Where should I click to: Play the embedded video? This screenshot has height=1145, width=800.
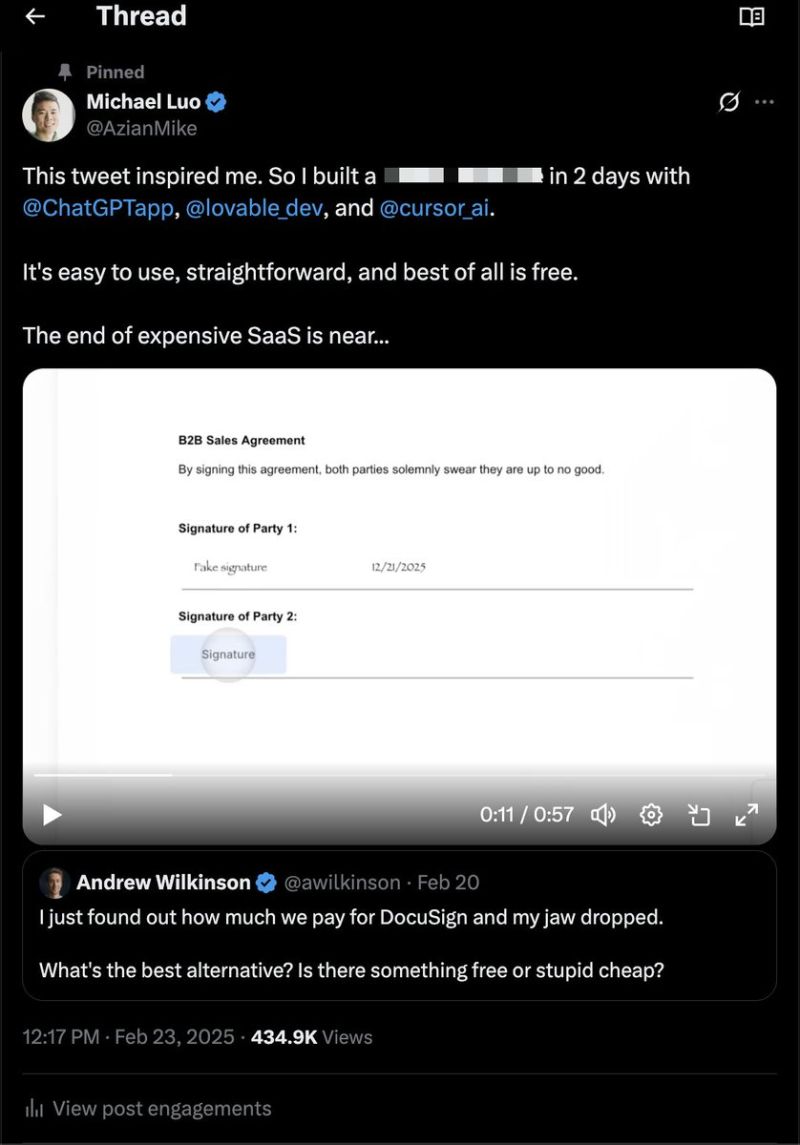coord(52,815)
